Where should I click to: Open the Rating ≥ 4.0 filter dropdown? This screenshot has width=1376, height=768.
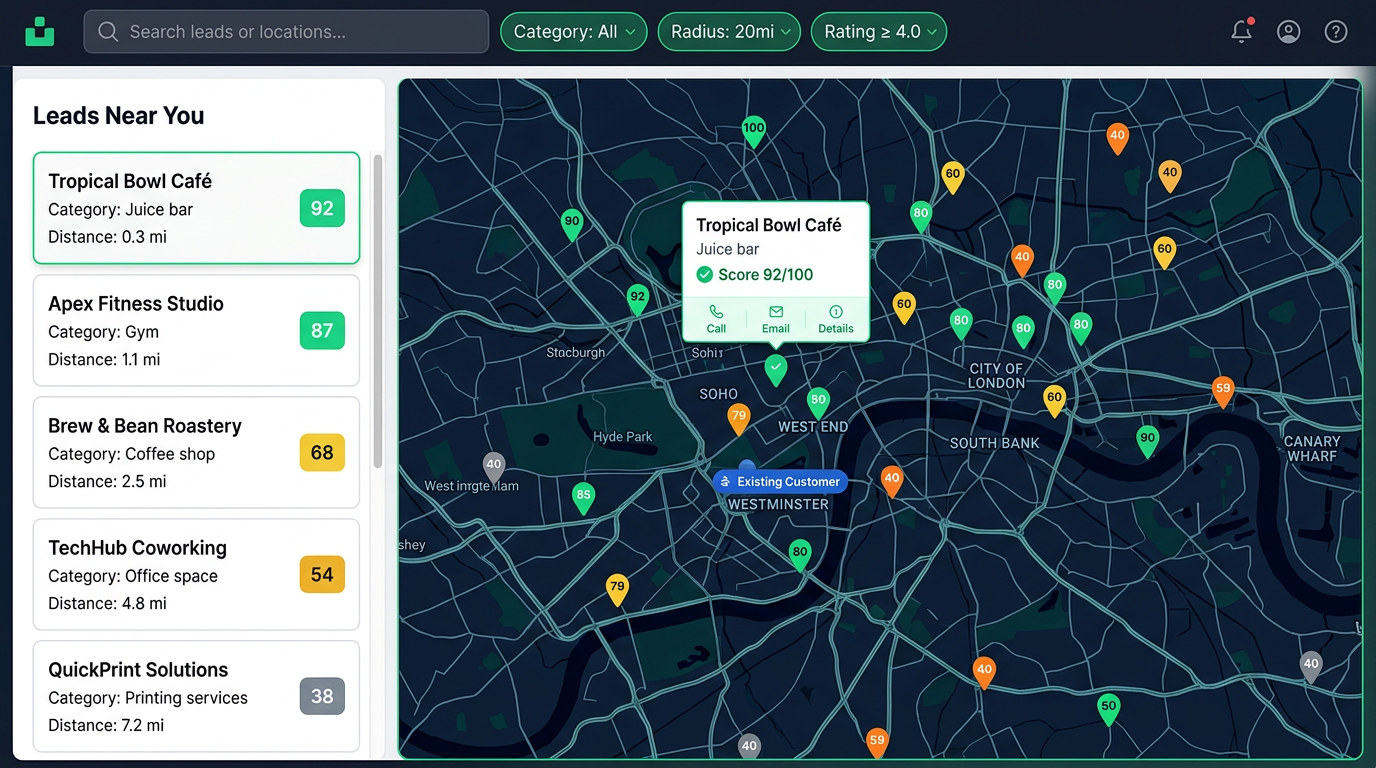coord(879,32)
